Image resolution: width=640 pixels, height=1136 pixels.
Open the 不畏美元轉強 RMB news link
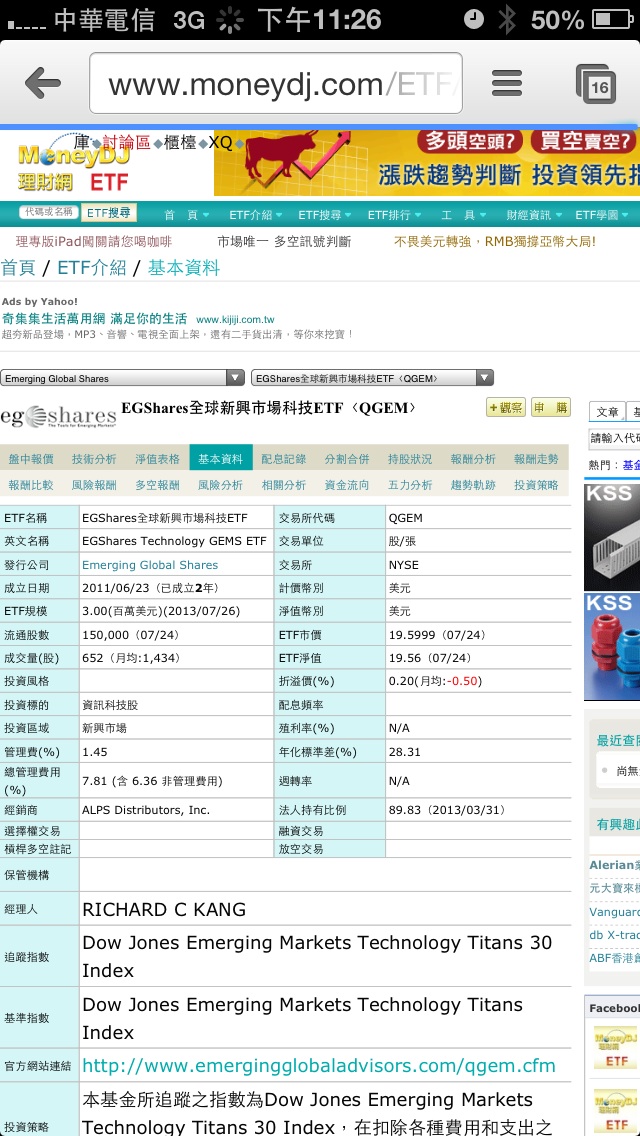coord(494,242)
